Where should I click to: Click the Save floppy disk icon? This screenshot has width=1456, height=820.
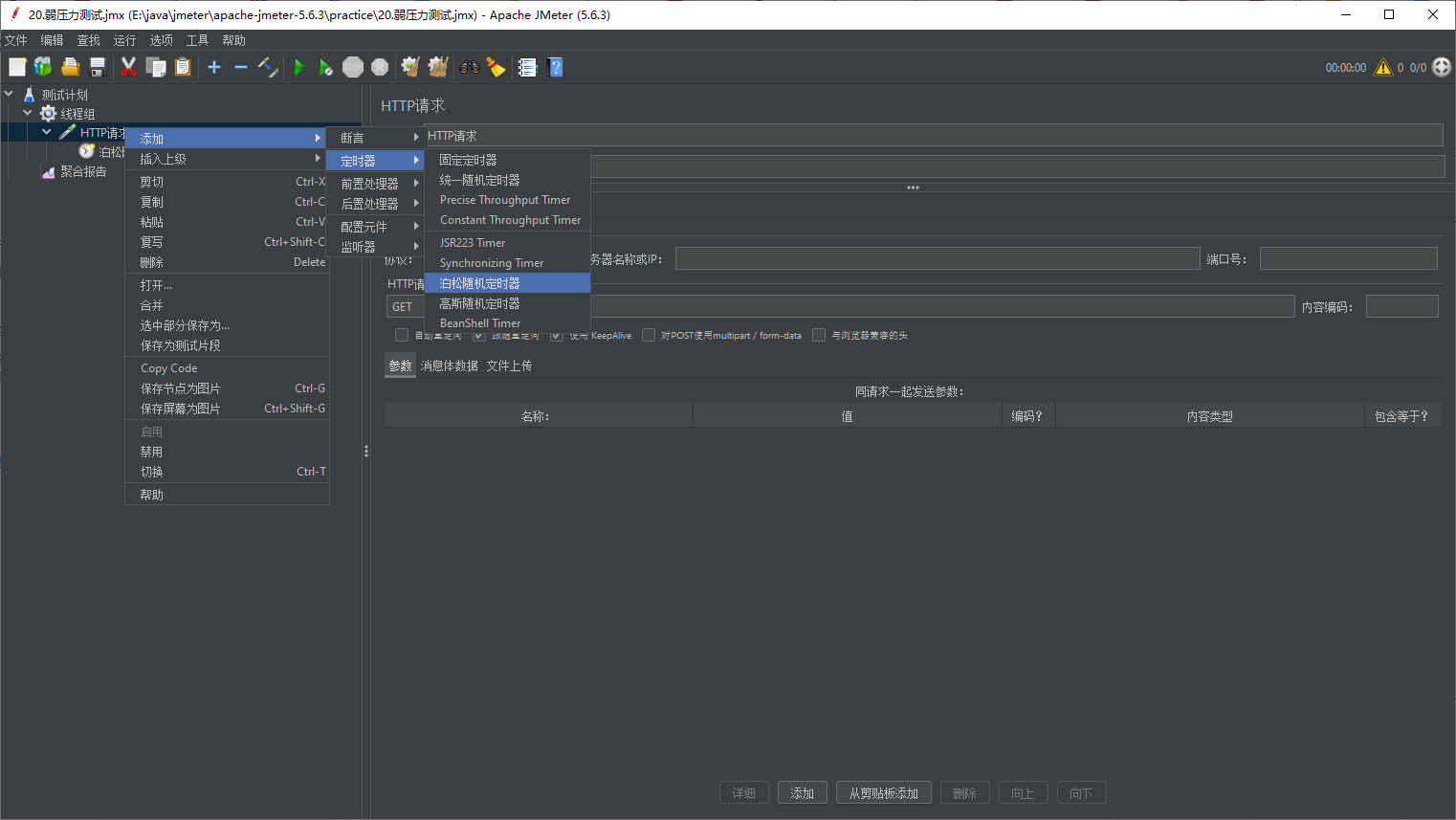(x=97, y=67)
